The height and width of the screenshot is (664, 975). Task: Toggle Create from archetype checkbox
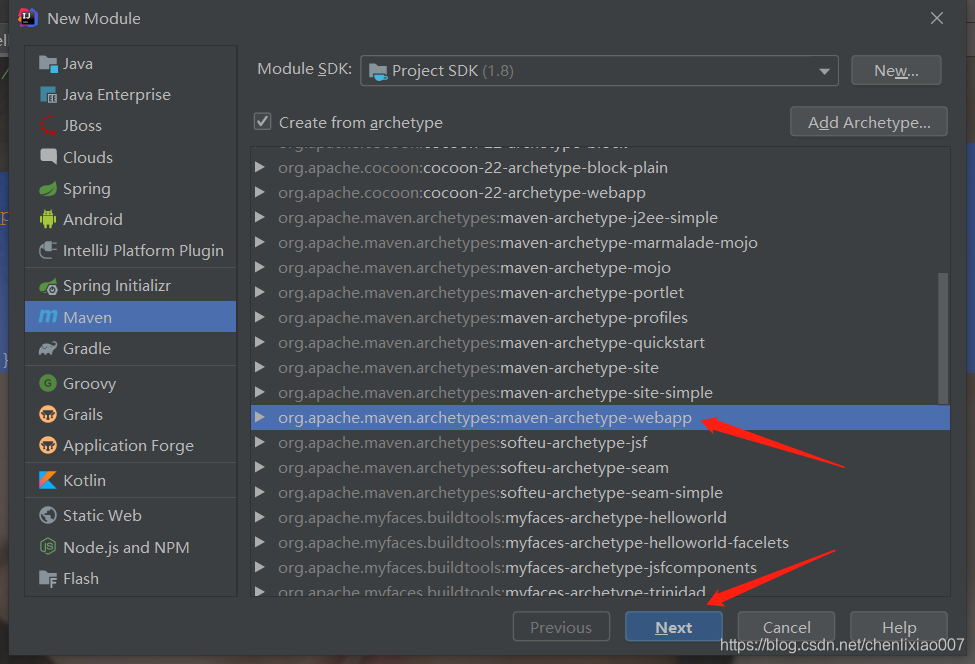click(x=262, y=121)
